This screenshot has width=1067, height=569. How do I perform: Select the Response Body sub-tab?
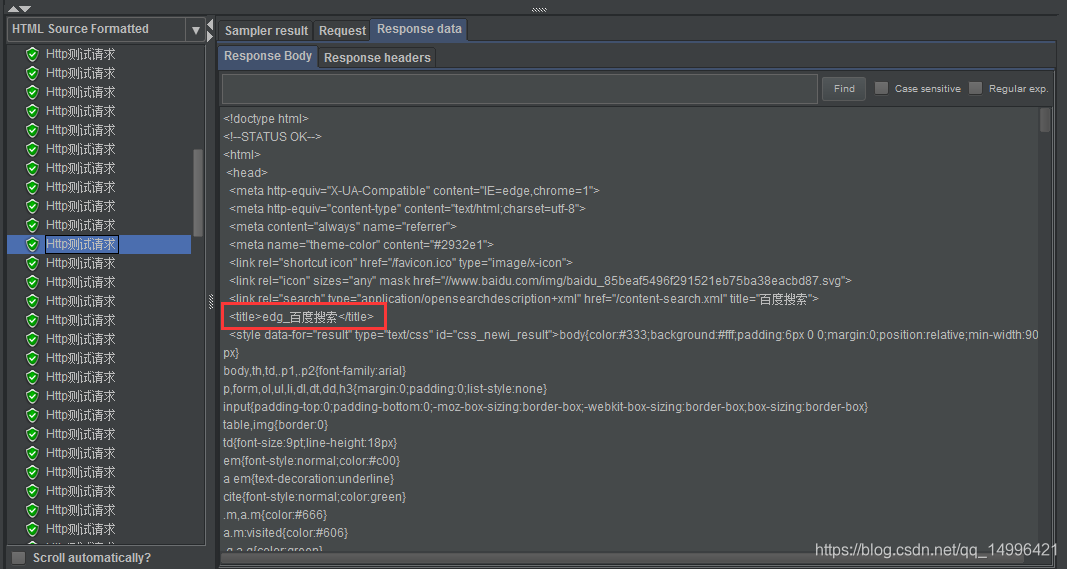point(268,56)
